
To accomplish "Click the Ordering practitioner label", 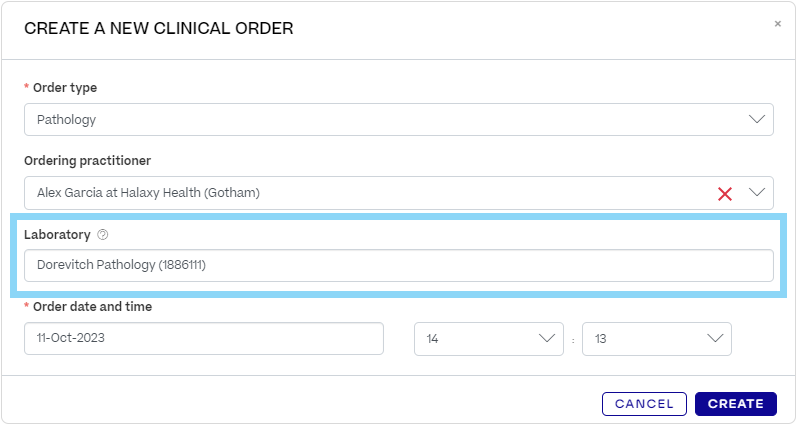I will pyautogui.click(x=87, y=161).
